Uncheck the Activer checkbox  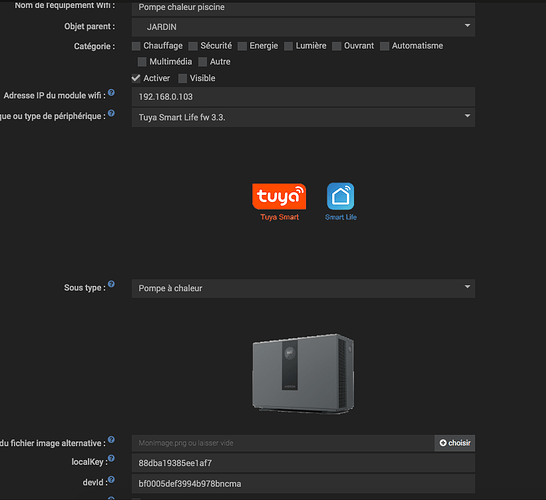pyautogui.click(x=136, y=78)
